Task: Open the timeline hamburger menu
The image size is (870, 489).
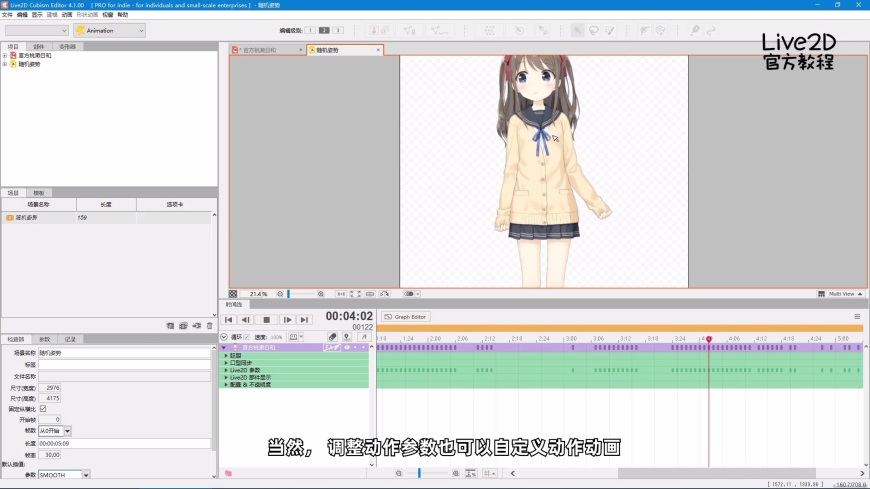Action: (x=857, y=317)
